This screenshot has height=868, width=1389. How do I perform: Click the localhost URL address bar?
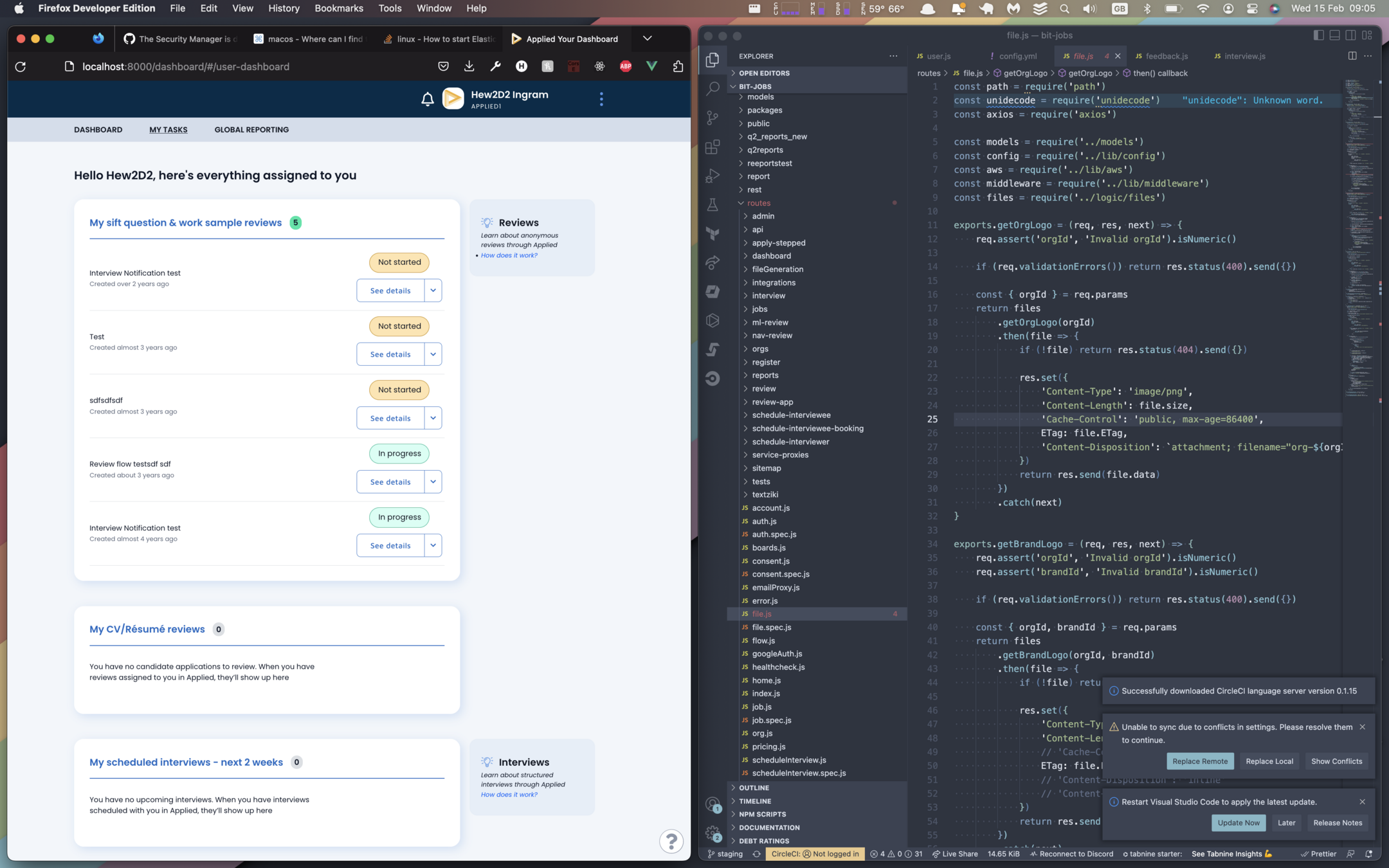tap(186, 67)
